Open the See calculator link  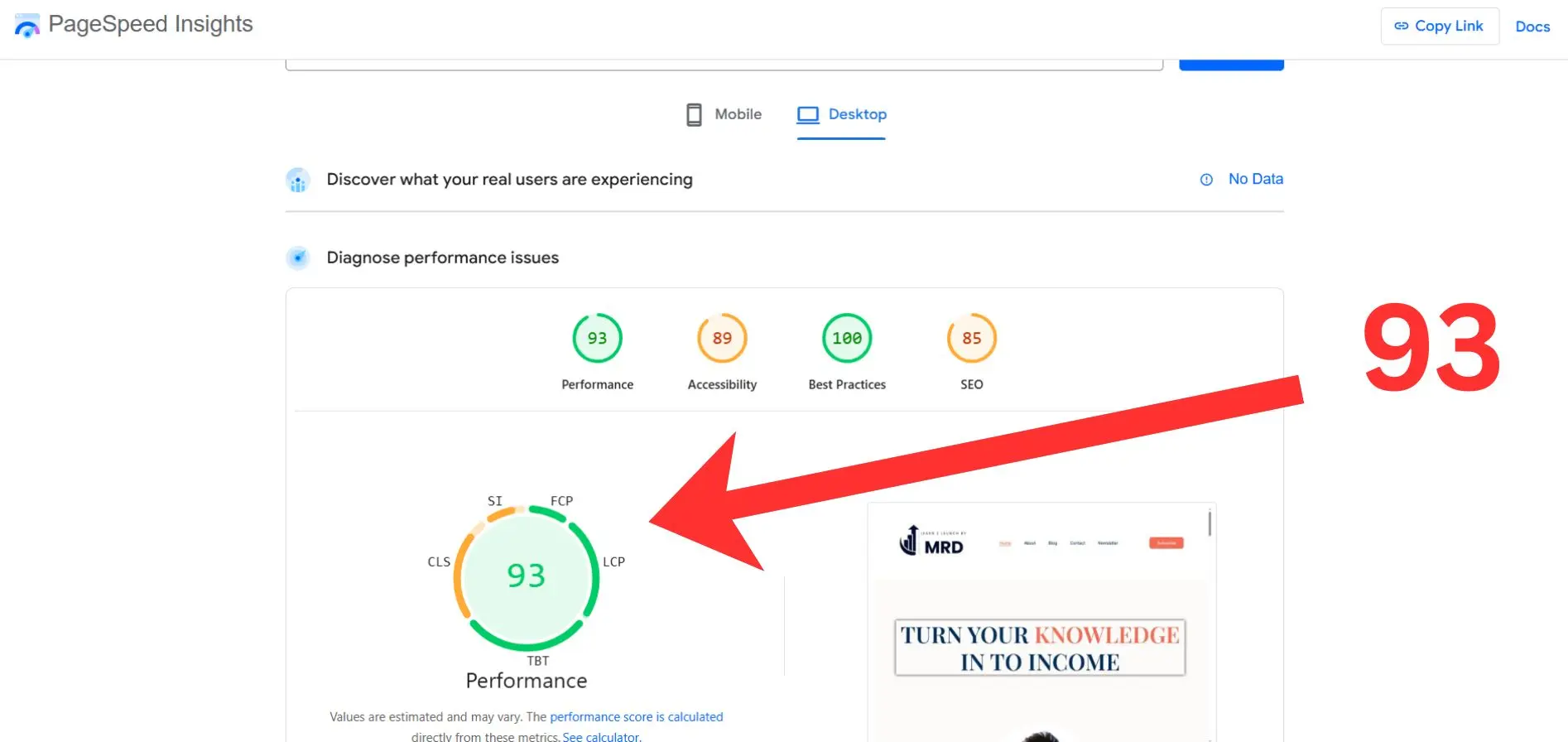601,736
